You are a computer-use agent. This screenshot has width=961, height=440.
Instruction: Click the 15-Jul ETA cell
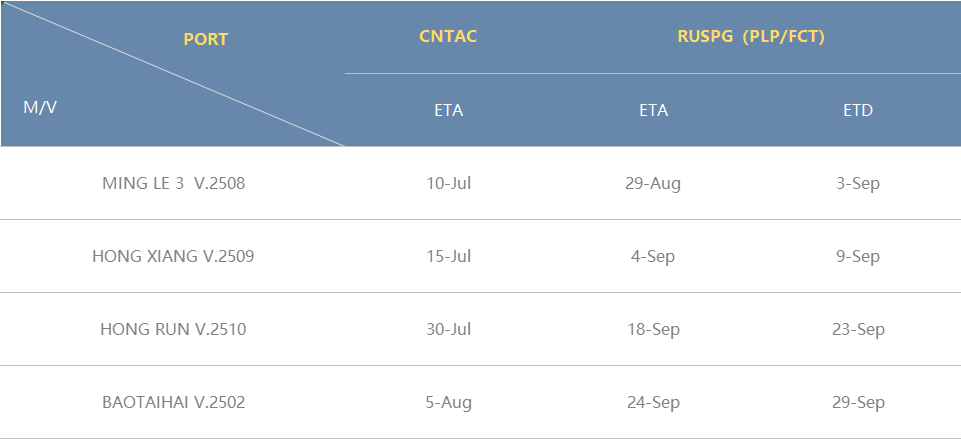[x=449, y=256]
